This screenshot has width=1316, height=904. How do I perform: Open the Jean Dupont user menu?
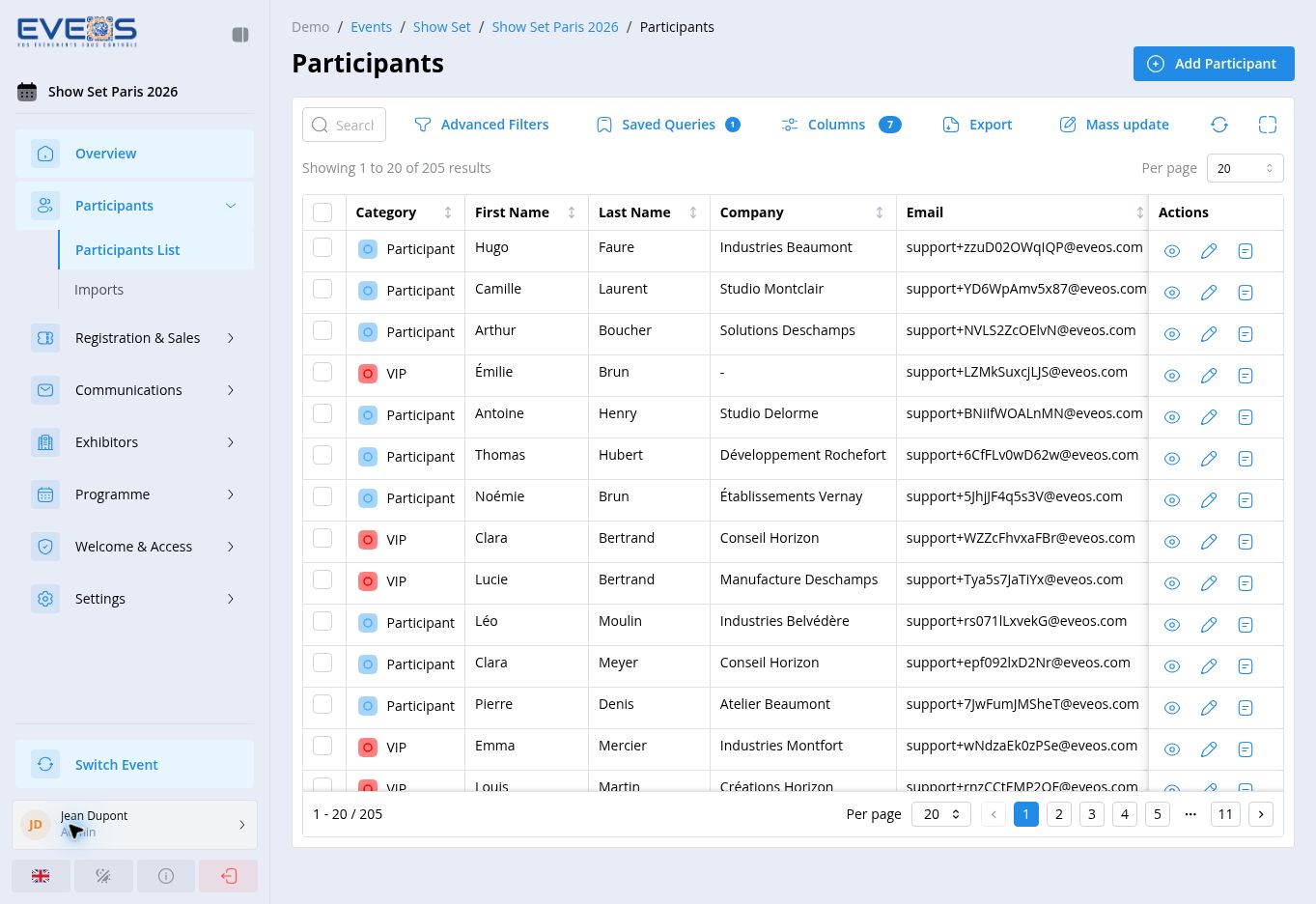(134, 825)
